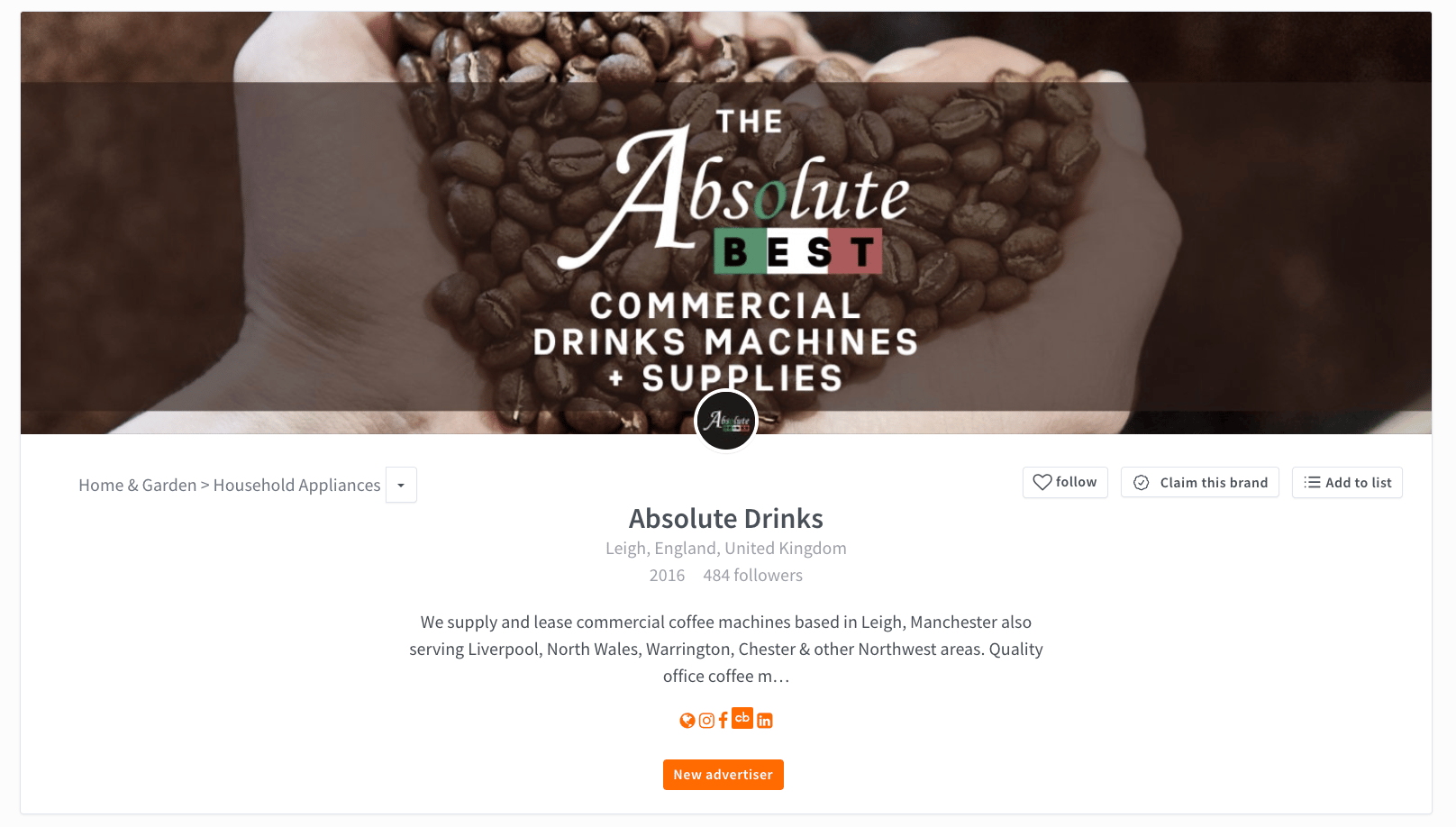Open the Instagram profile icon
The height and width of the screenshot is (827, 1456).
706,721
